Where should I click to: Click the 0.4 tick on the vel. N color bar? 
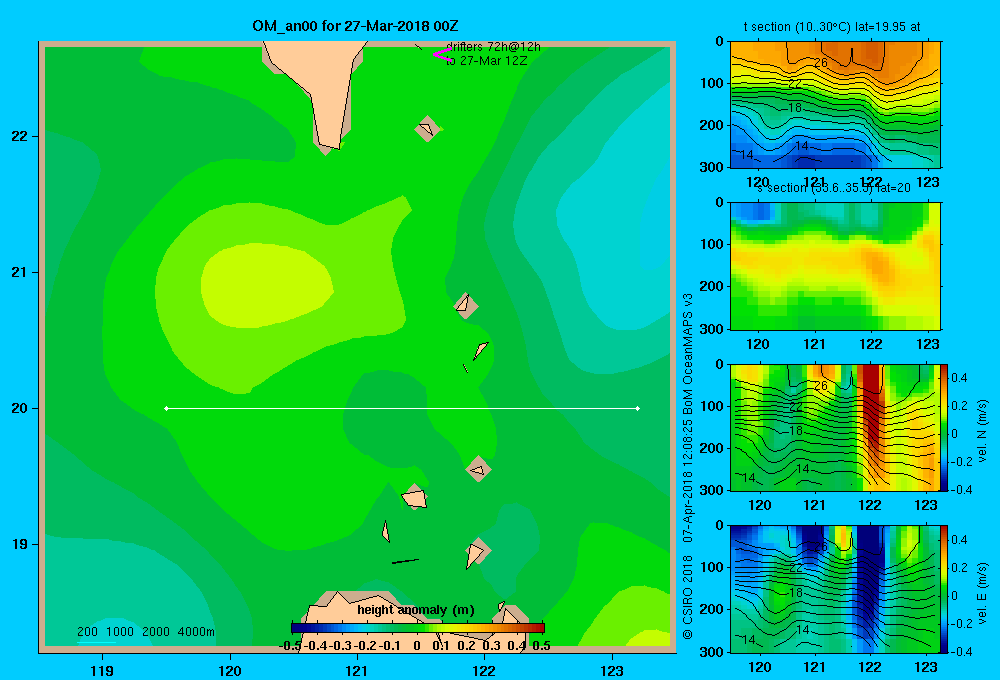(959, 378)
